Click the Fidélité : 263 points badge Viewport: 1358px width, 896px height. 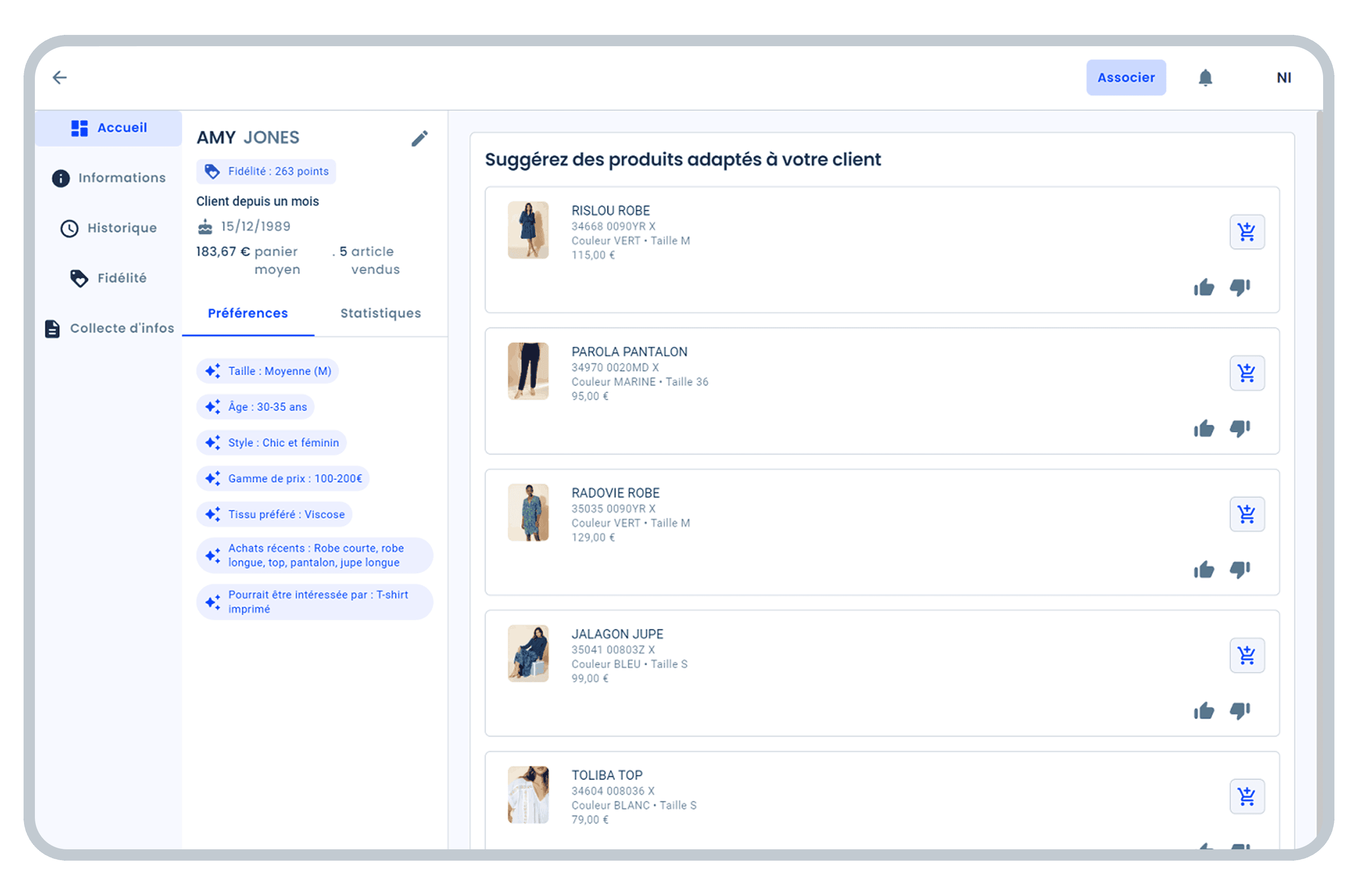tap(265, 172)
